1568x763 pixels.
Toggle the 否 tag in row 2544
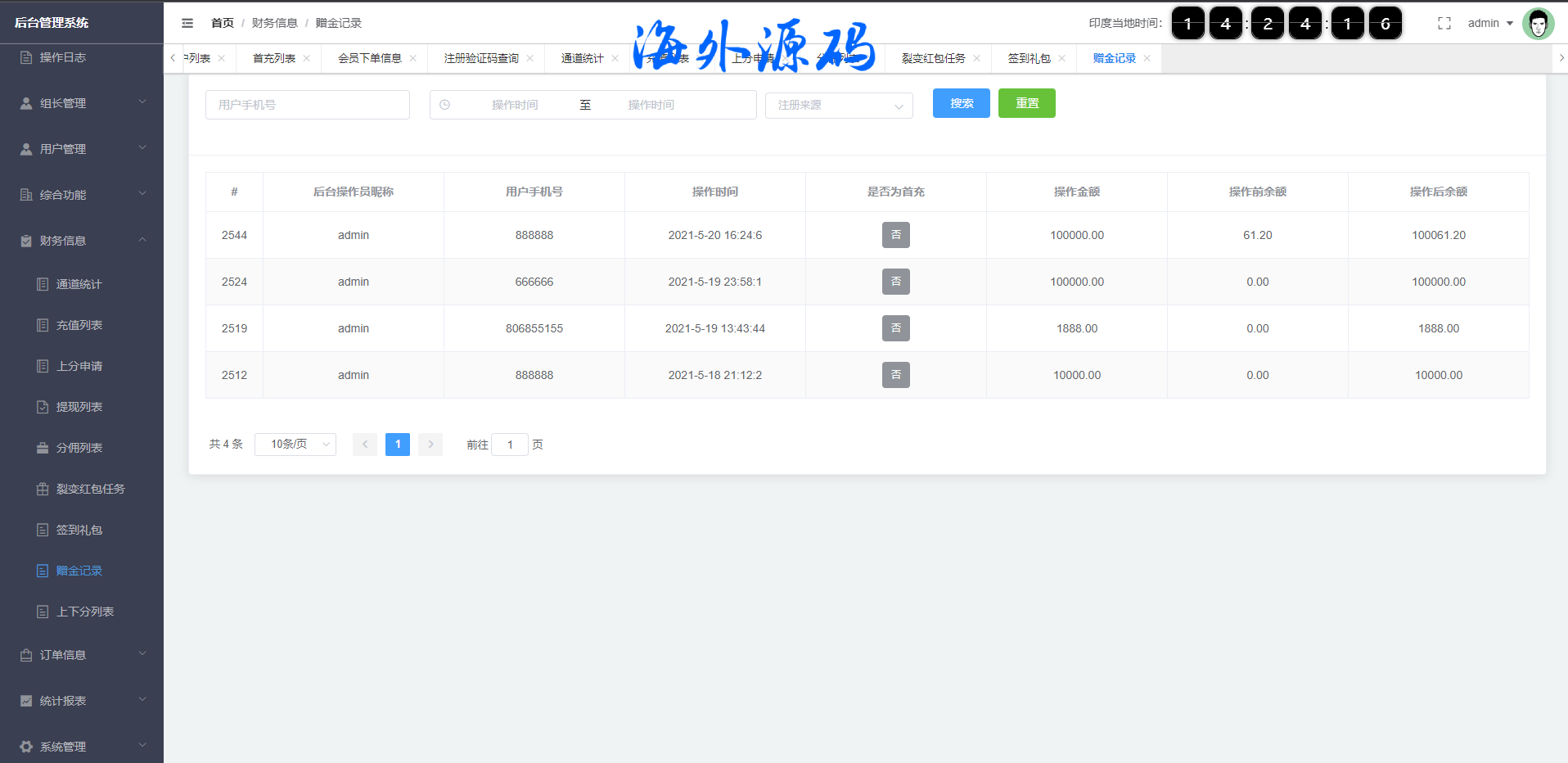coord(895,235)
